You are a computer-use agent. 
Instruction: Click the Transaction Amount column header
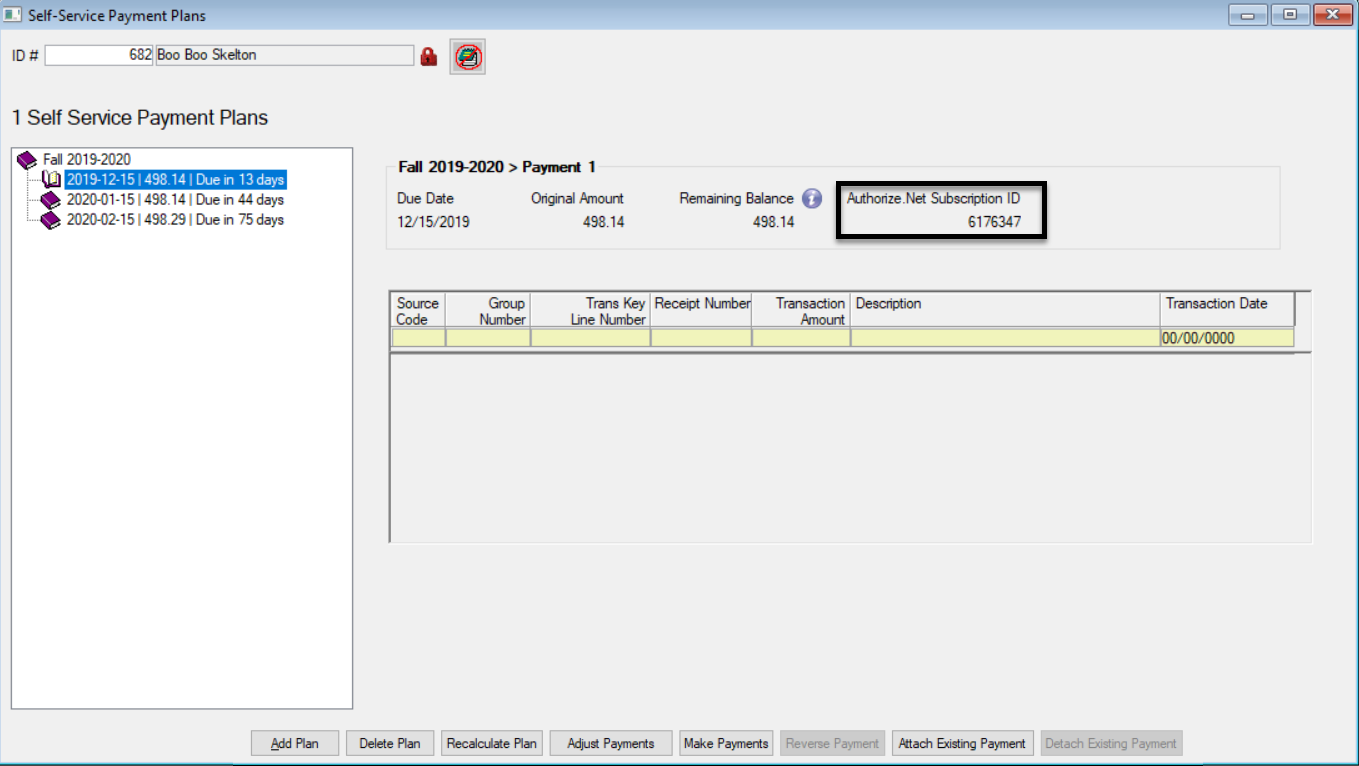click(x=801, y=311)
